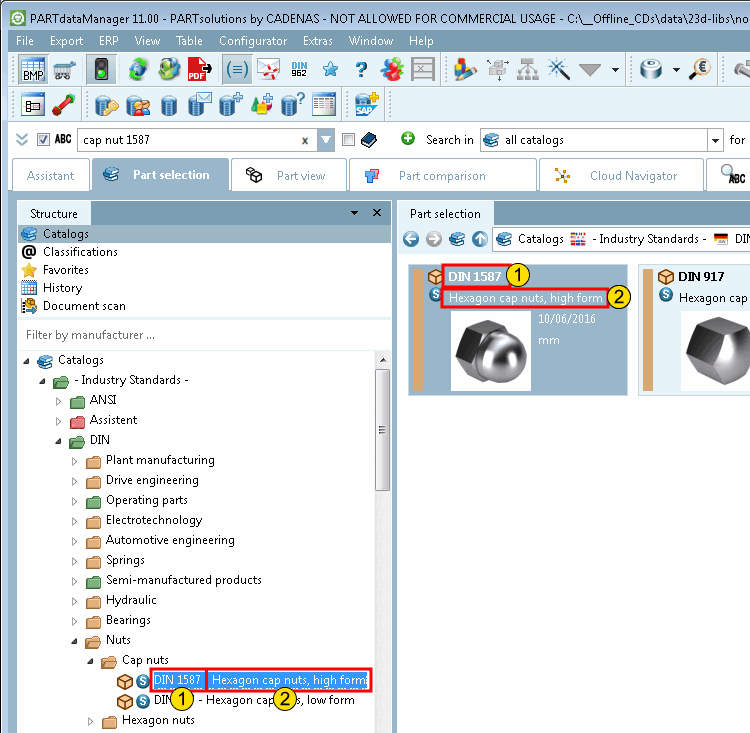Go up one level with up arrow
750x733 pixels.
(x=480, y=239)
